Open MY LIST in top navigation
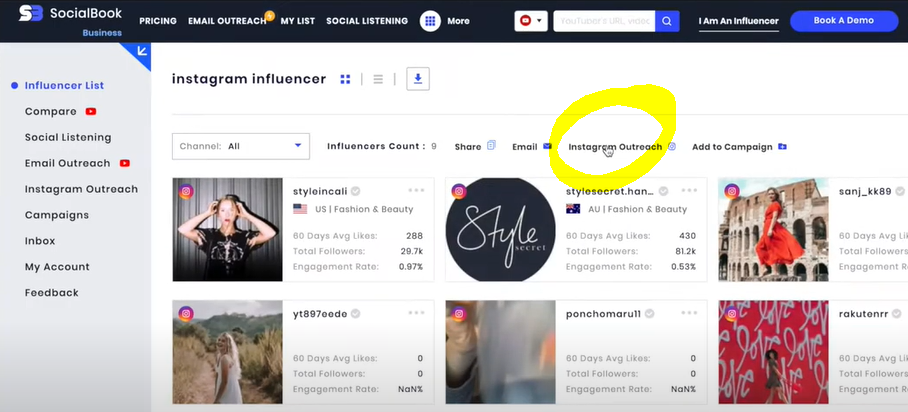 coord(298,21)
